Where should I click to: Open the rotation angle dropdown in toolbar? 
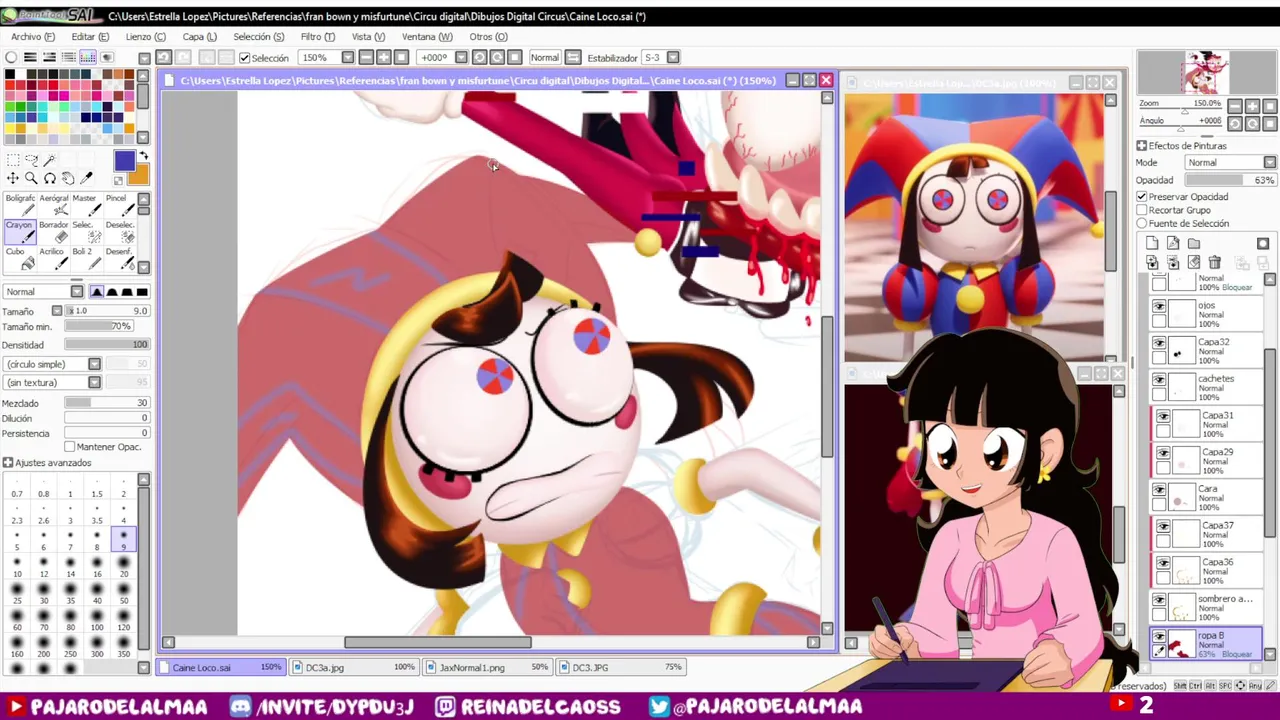coord(463,58)
